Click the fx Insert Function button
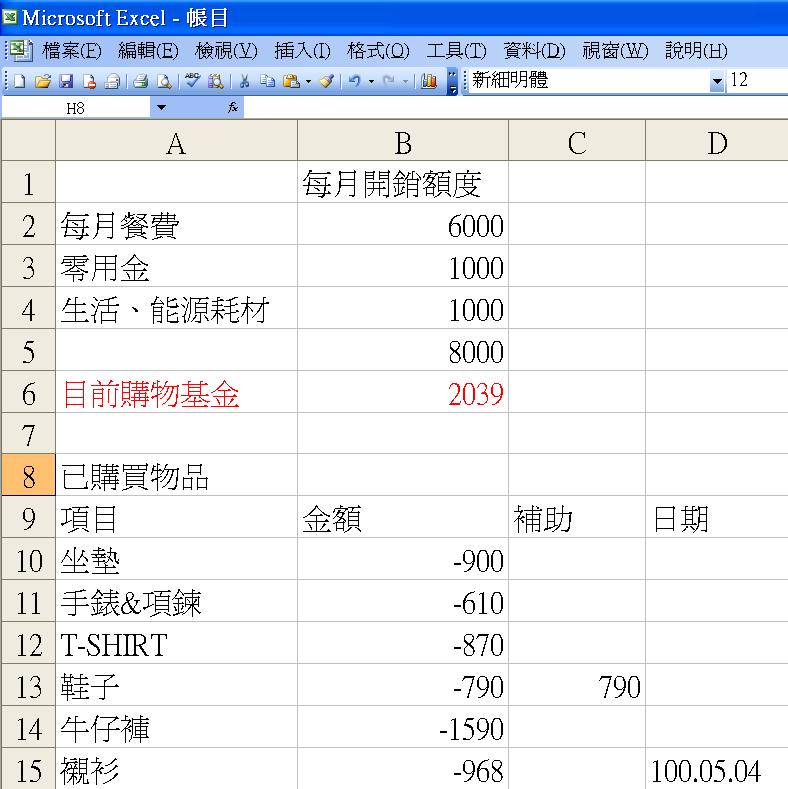Screen dimensions: 788x789 [x=233, y=107]
